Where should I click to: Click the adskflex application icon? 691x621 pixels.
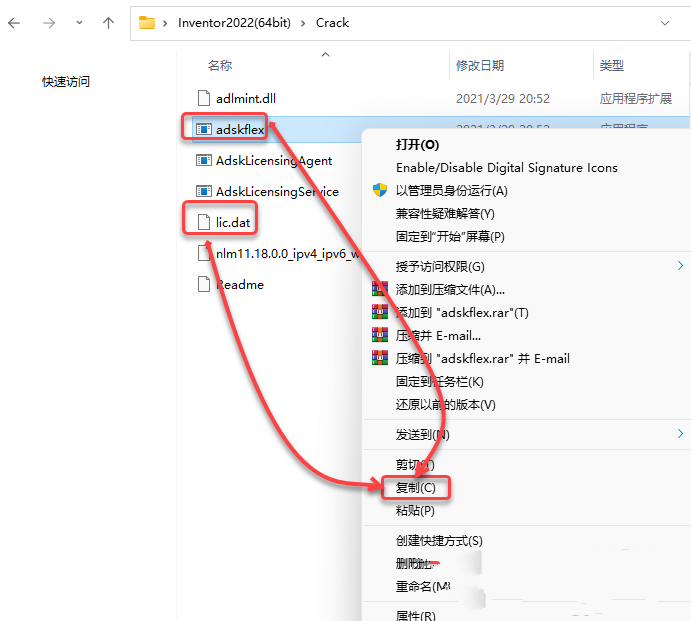(x=204, y=129)
